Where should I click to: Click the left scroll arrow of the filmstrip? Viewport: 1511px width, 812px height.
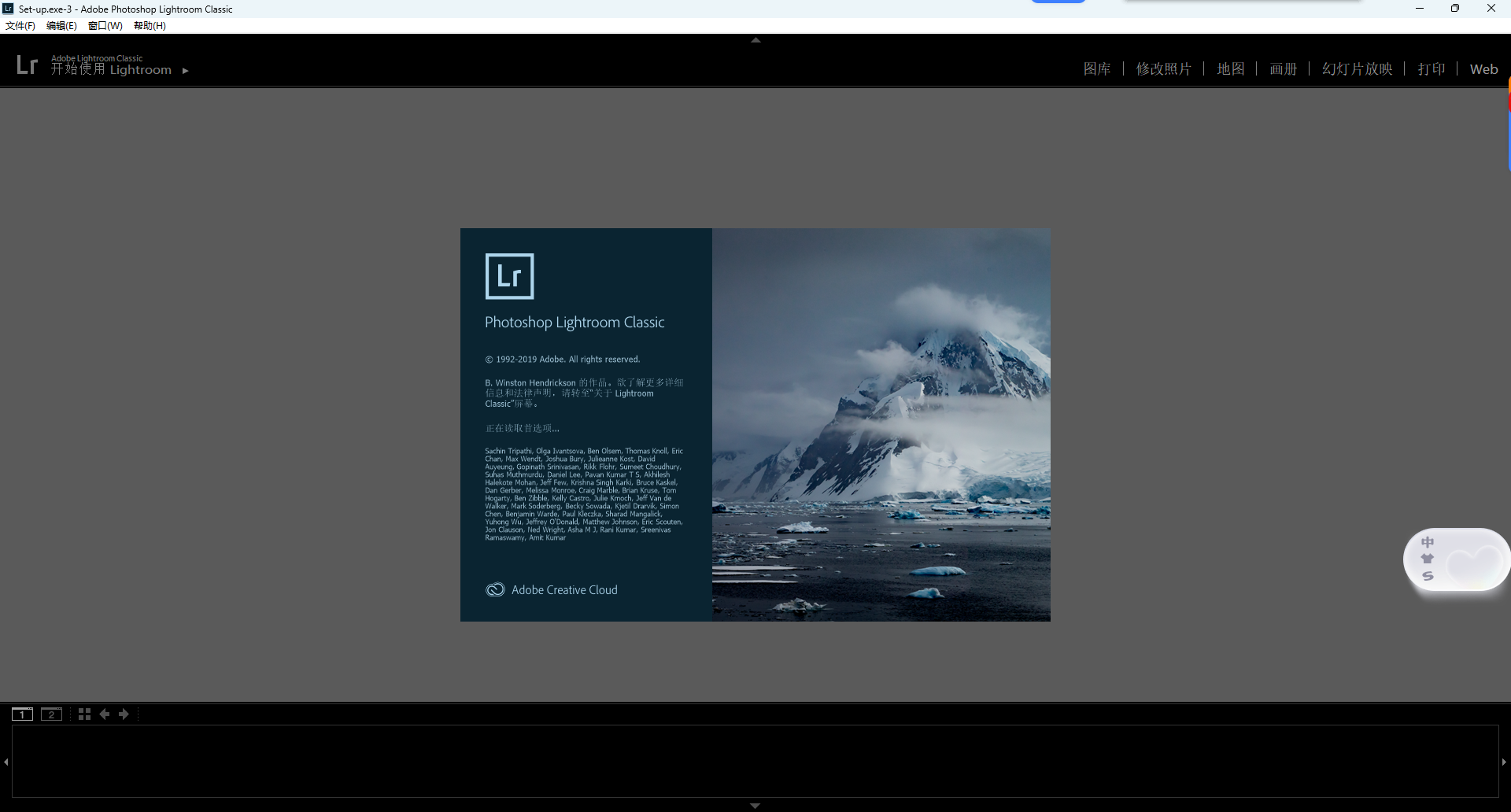coord(6,761)
